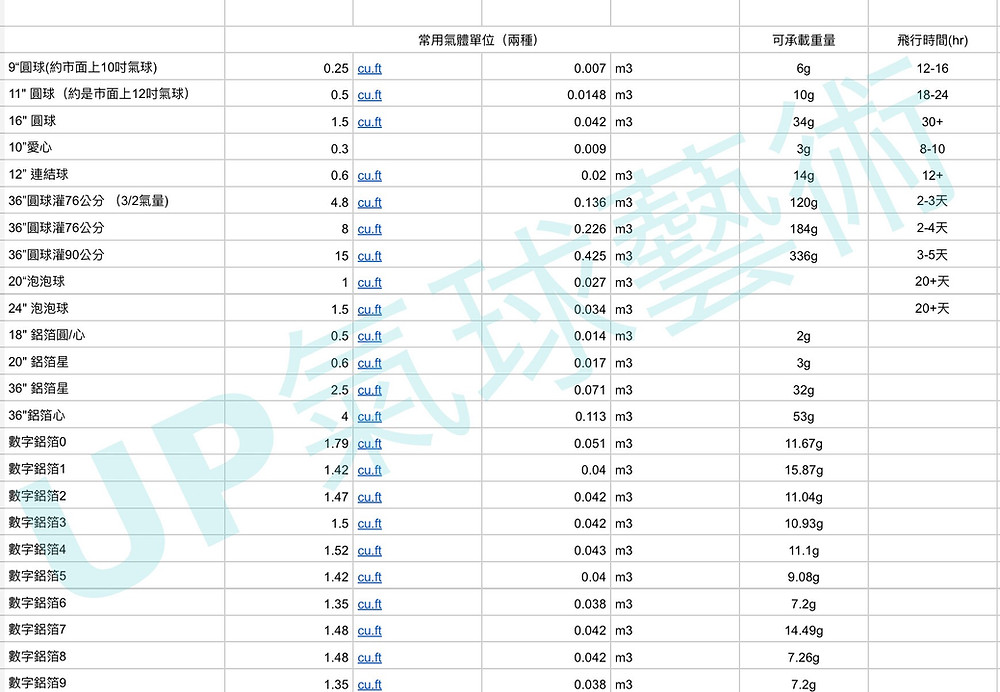Select the 0.136 cubic meter value cell
1000x692 pixels.
(x=546, y=201)
